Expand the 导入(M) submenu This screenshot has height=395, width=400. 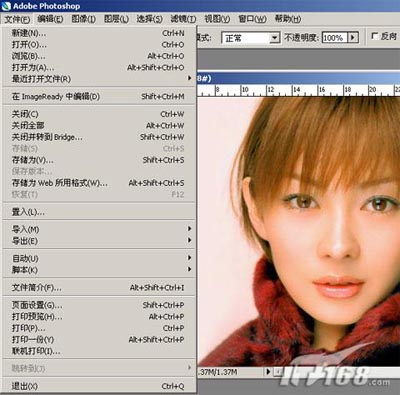click(99, 229)
